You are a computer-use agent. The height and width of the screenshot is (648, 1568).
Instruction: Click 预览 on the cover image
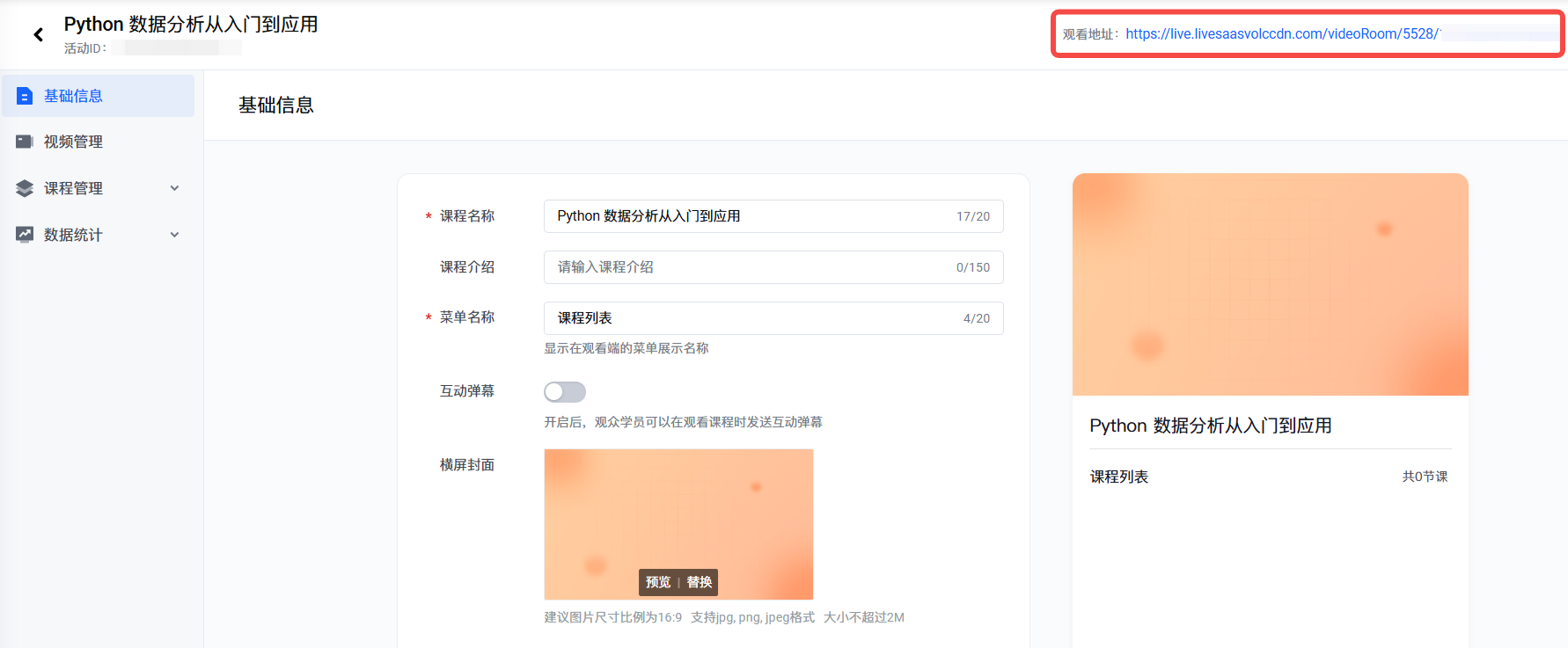pos(657,582)
